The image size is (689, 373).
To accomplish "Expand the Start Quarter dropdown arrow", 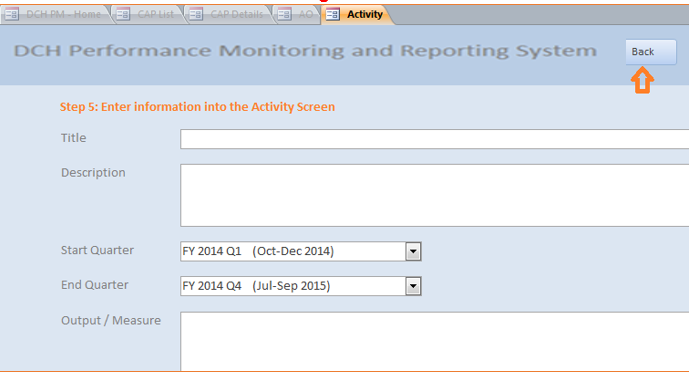I will 413,251.
